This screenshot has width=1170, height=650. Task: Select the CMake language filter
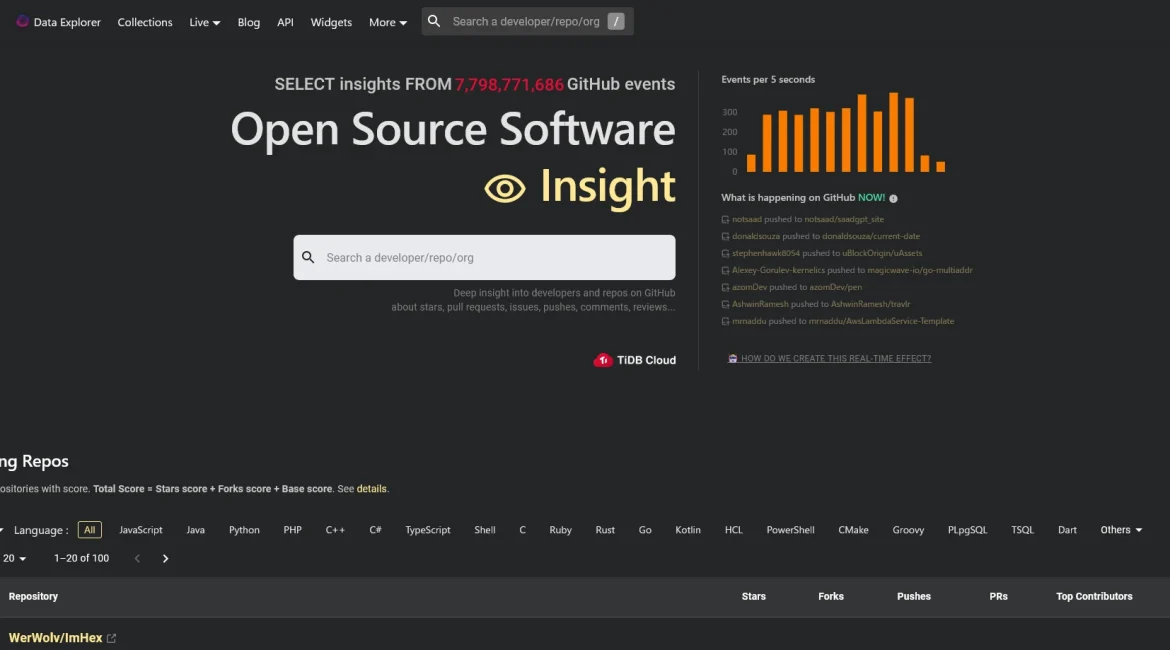tap(853, 530)
